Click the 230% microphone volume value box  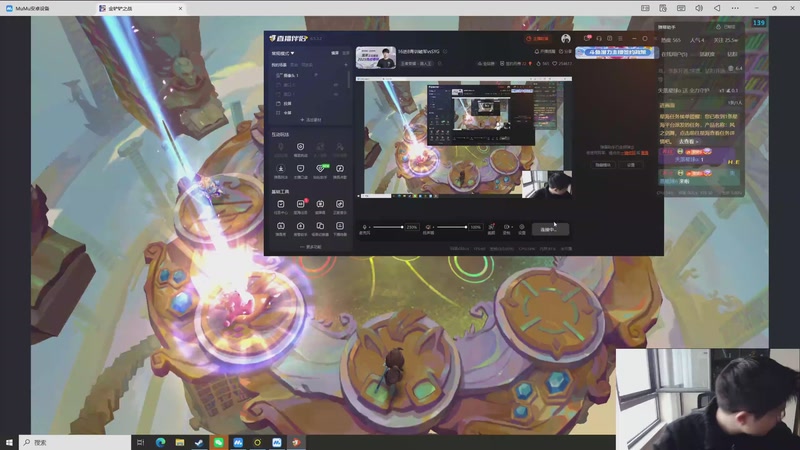(412, 227)
